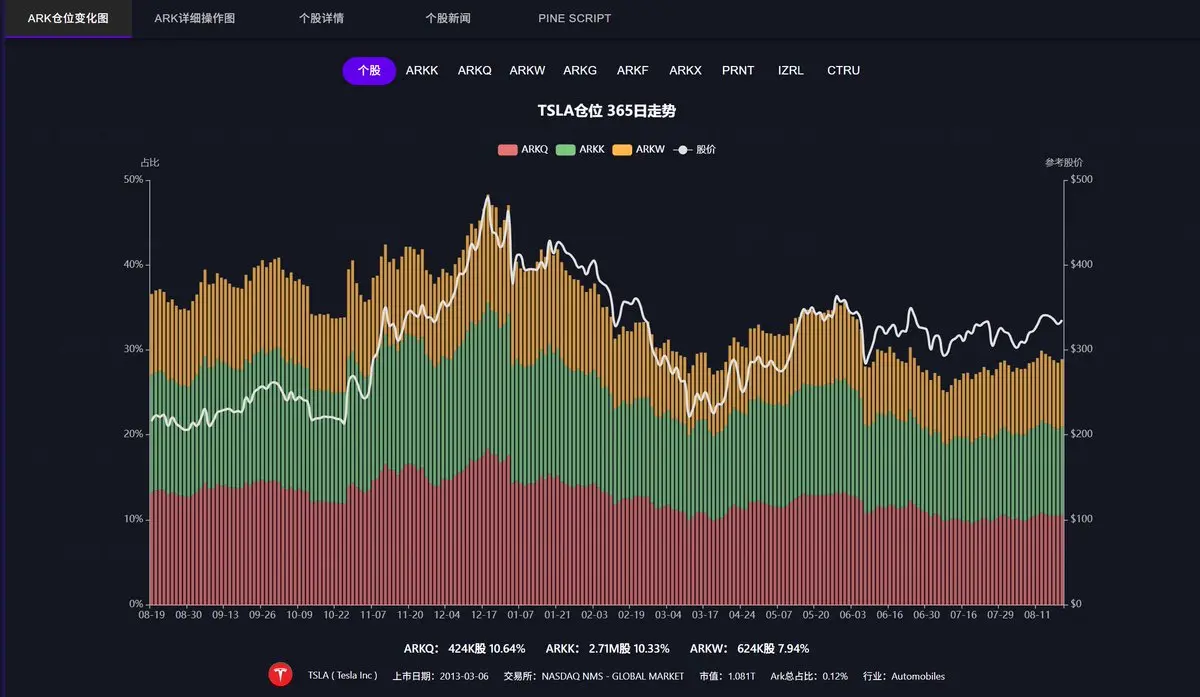The width and height of the screenshot is (1200, 697).
Task: Open the 个股新闻 tab
Action: coord(447,18)
